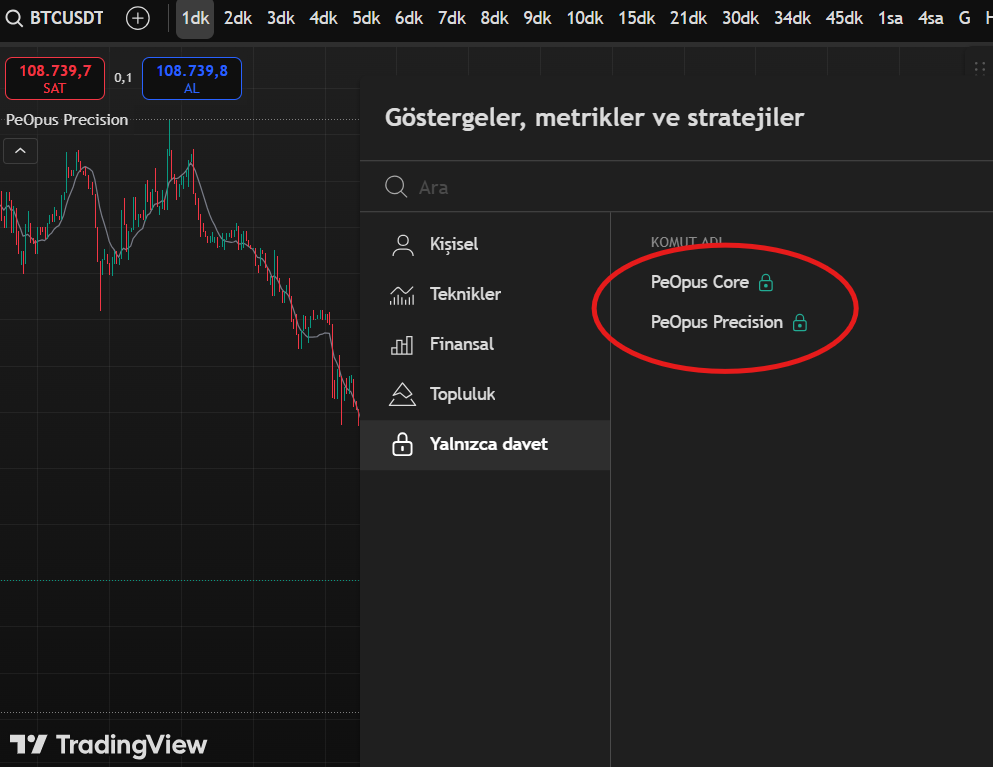Image resolution: width=993 pixels, height=767 pixels.
Task: Select the 15dk timeframe
Action: pyautogui.click(x=638, y=18)
